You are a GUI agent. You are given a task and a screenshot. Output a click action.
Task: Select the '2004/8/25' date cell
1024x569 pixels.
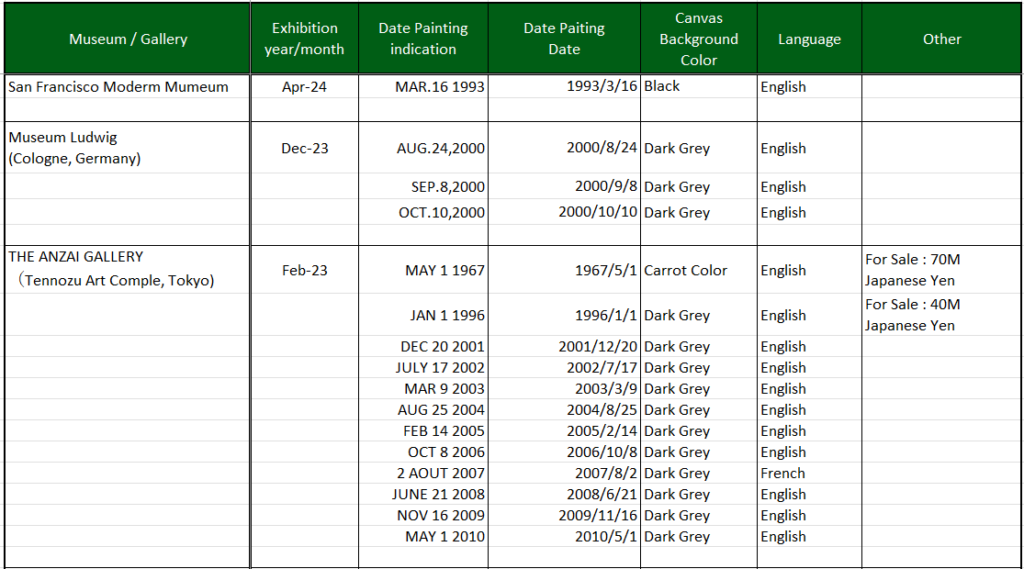(564, 410)
